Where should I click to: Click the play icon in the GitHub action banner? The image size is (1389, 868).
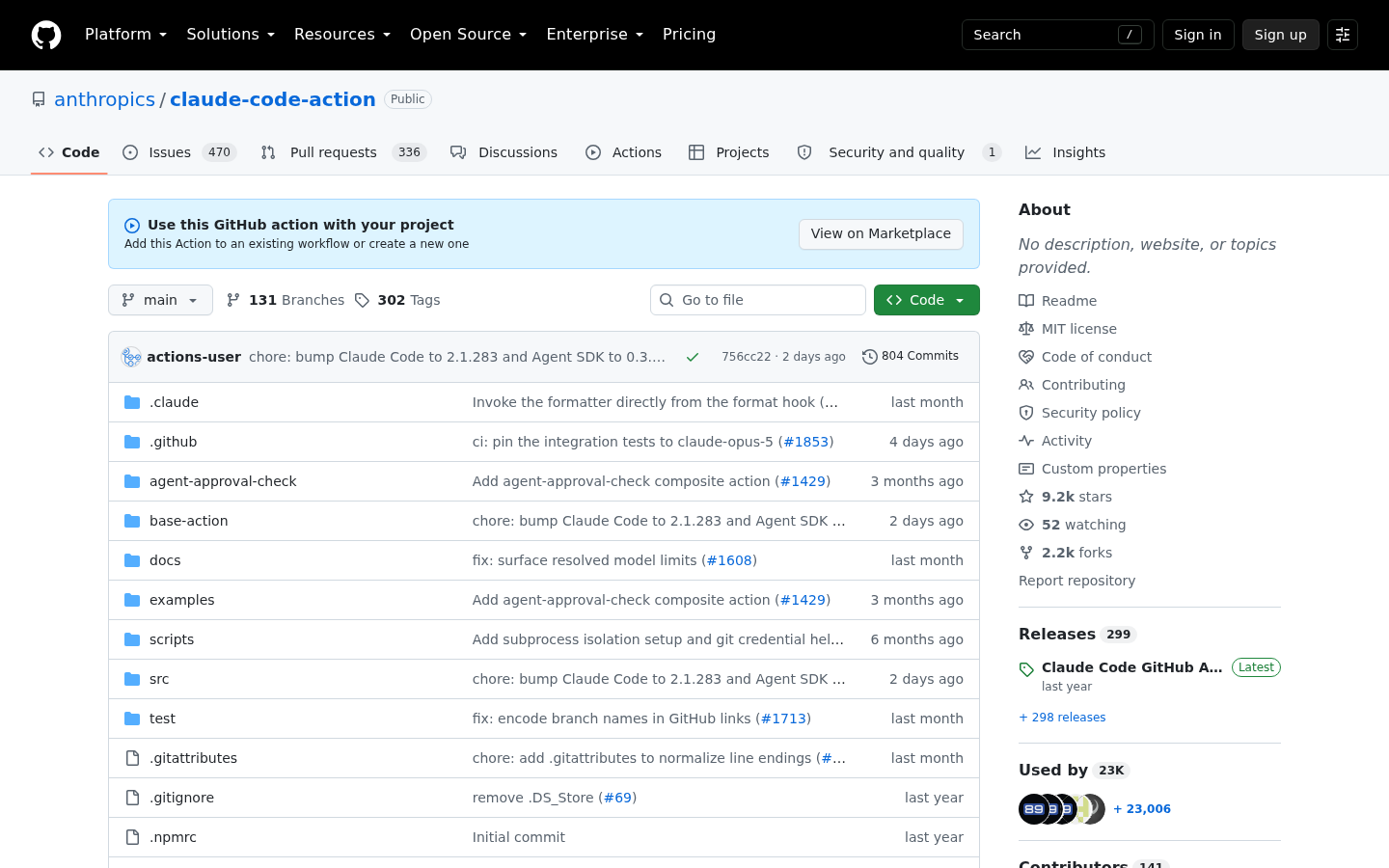click(x=132, y=226)
